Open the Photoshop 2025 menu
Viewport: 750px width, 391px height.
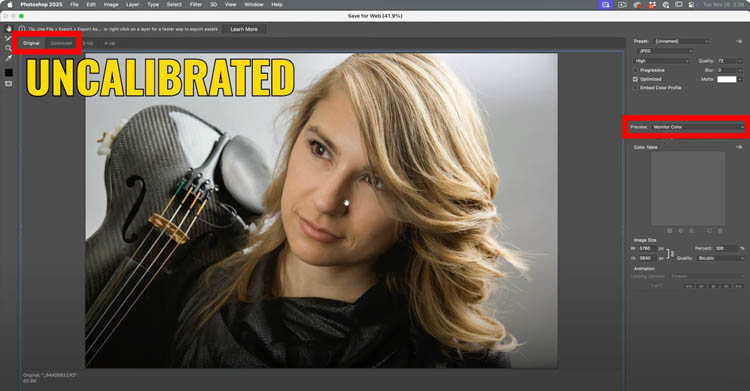click(41, 4)
